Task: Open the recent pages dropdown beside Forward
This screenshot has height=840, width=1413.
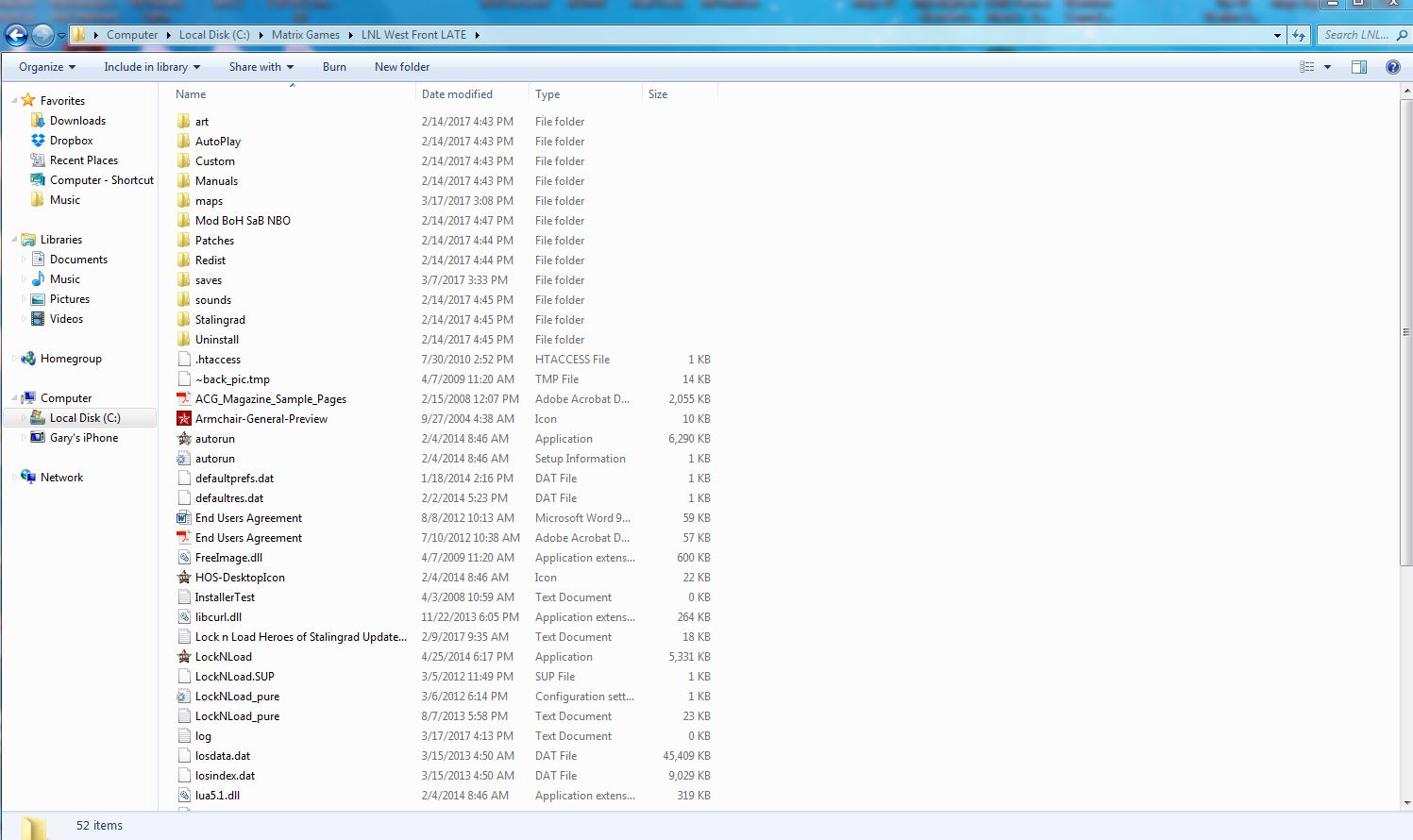Action: pos(61,36)
